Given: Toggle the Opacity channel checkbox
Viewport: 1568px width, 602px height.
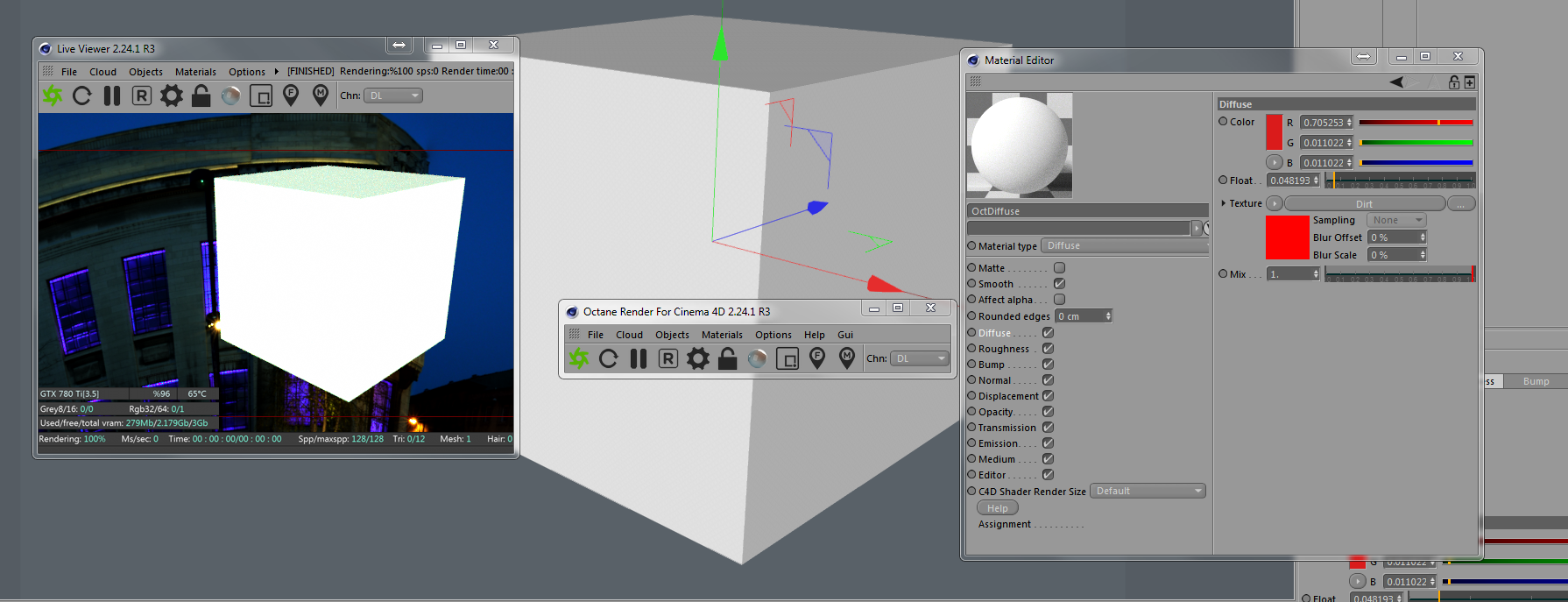Looking at the screenshot, I should [1048, 411].
